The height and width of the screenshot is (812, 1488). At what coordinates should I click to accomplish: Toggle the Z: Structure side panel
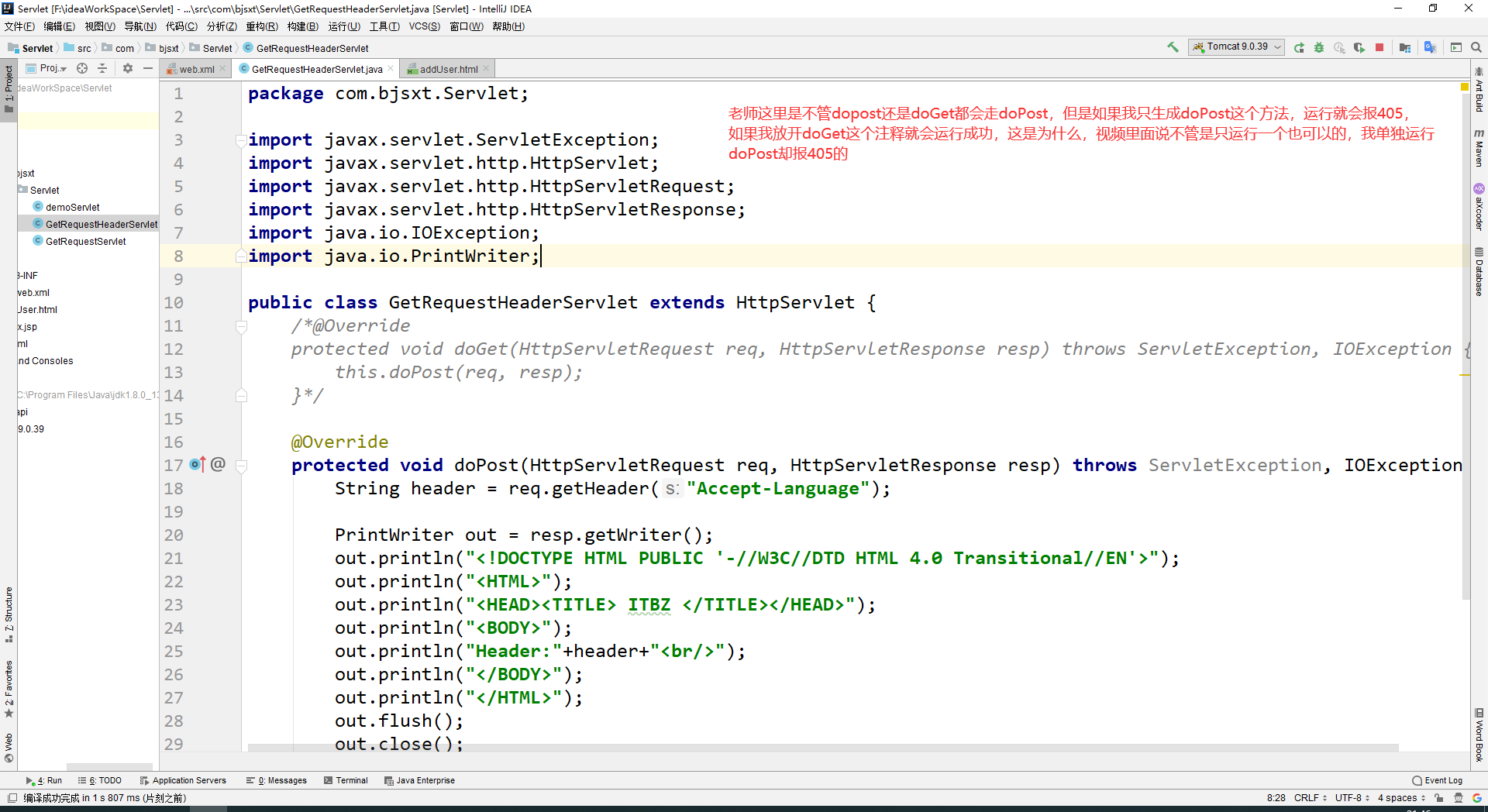tap(9, 614)
